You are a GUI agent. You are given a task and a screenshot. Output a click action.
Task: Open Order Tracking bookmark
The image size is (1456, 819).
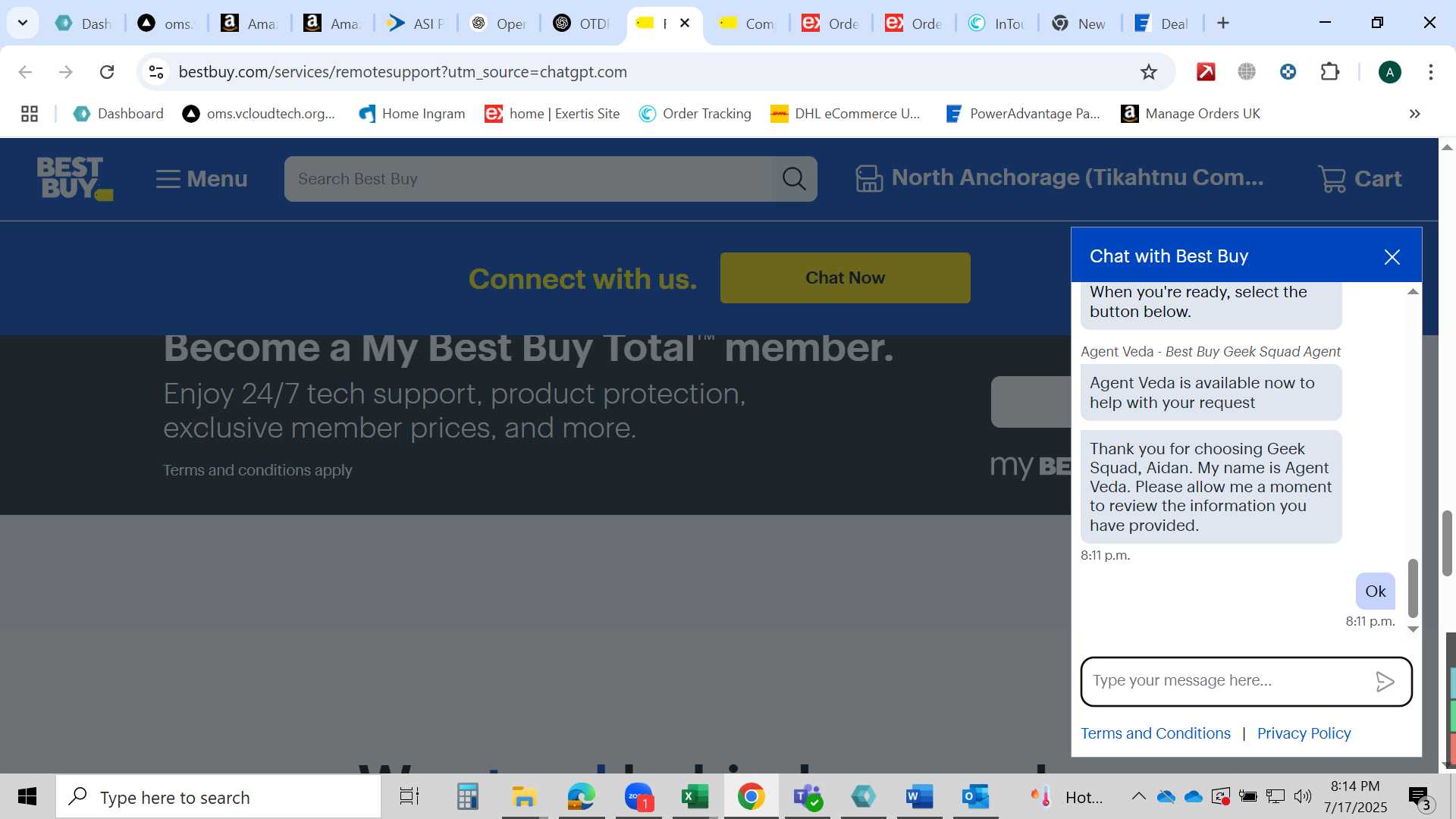pyautogui.click(x=695, y=114)
